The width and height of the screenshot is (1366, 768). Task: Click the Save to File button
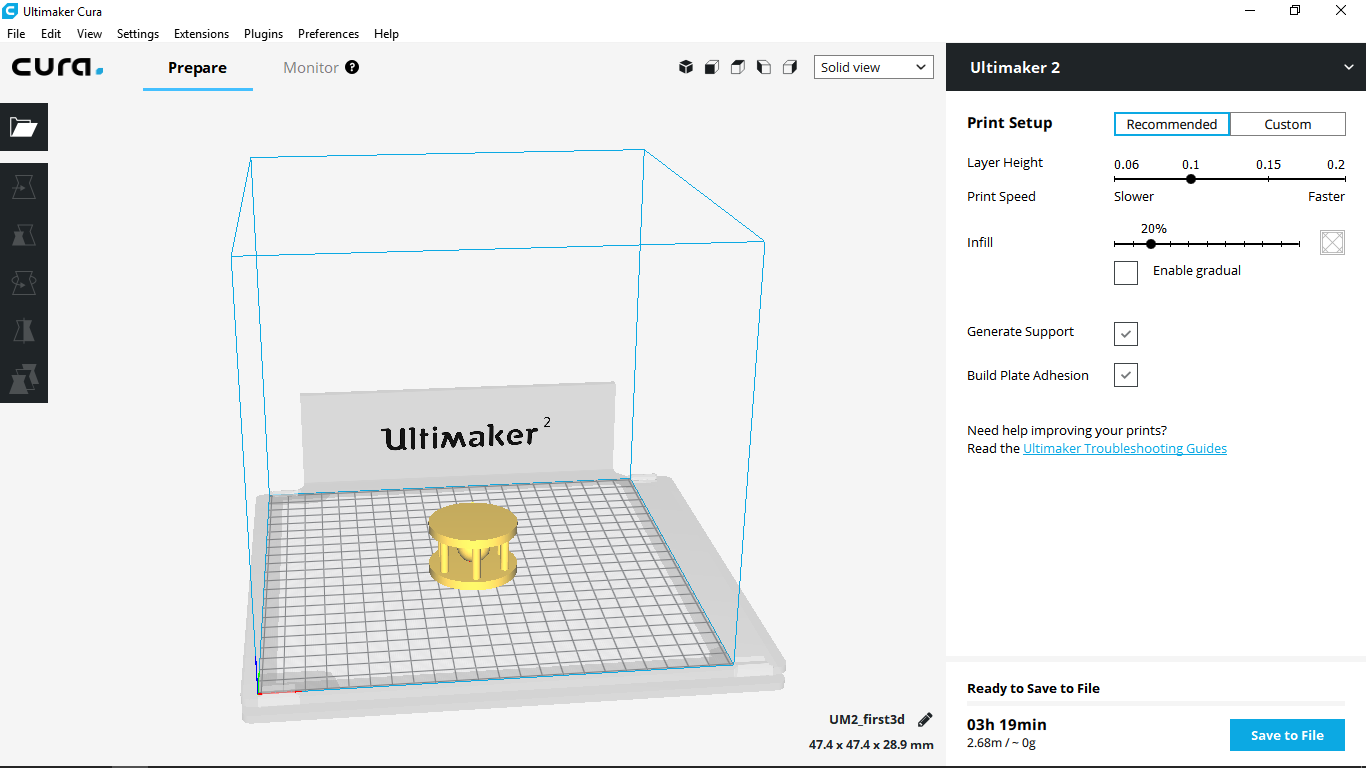[1287, 735]
